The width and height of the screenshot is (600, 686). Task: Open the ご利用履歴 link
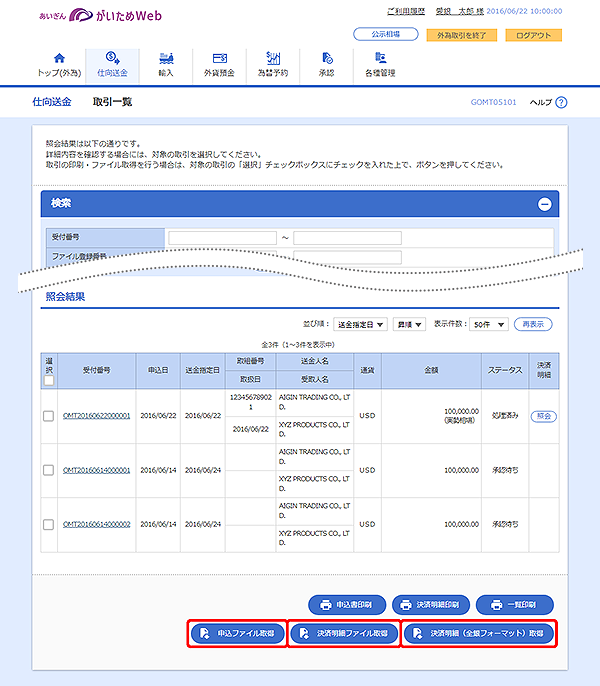[x=406, y=11]
